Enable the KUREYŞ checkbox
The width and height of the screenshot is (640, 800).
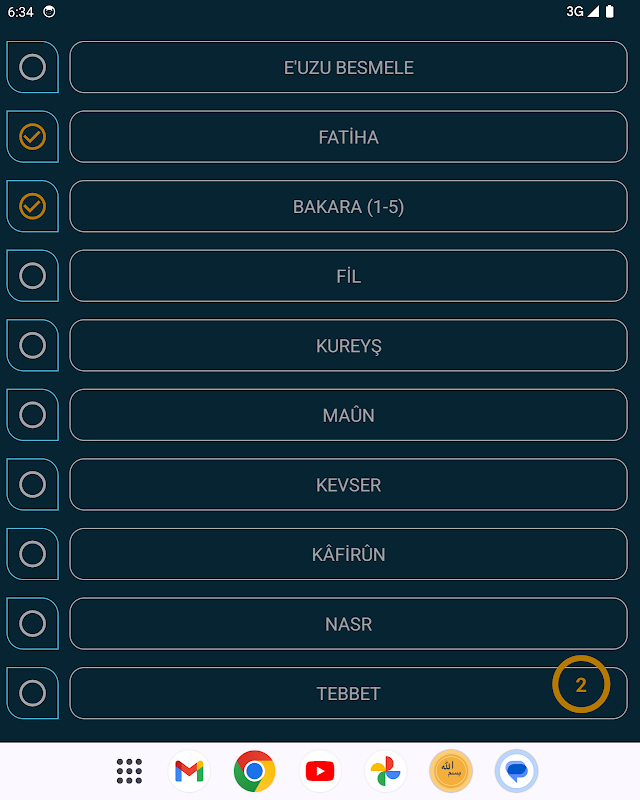coord(33,345)
